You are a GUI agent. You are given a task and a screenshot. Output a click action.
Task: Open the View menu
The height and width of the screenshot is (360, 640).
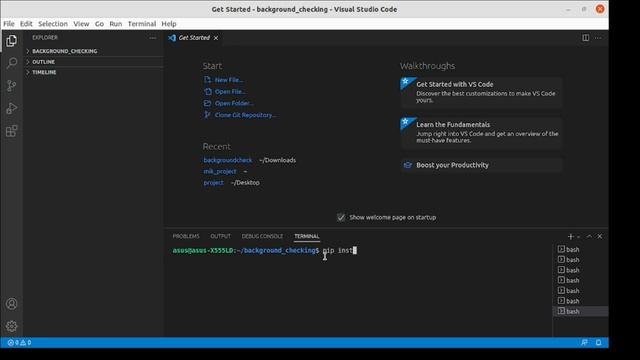tap(81, 24)
